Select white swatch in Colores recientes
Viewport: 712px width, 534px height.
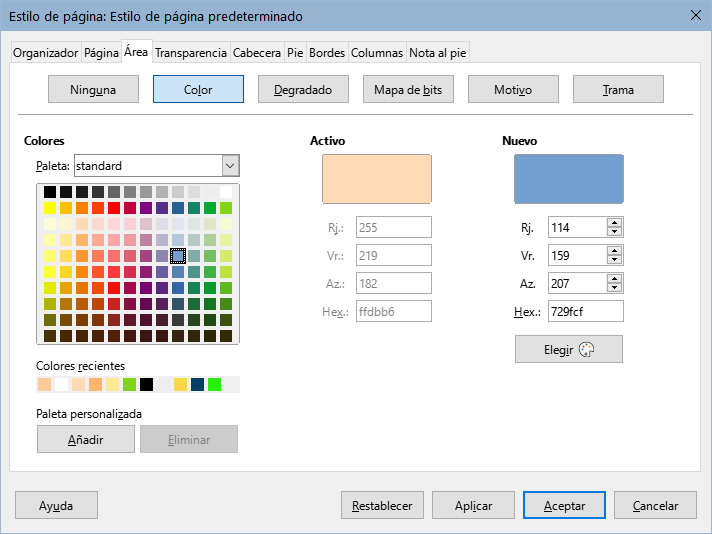coord(61,385)
